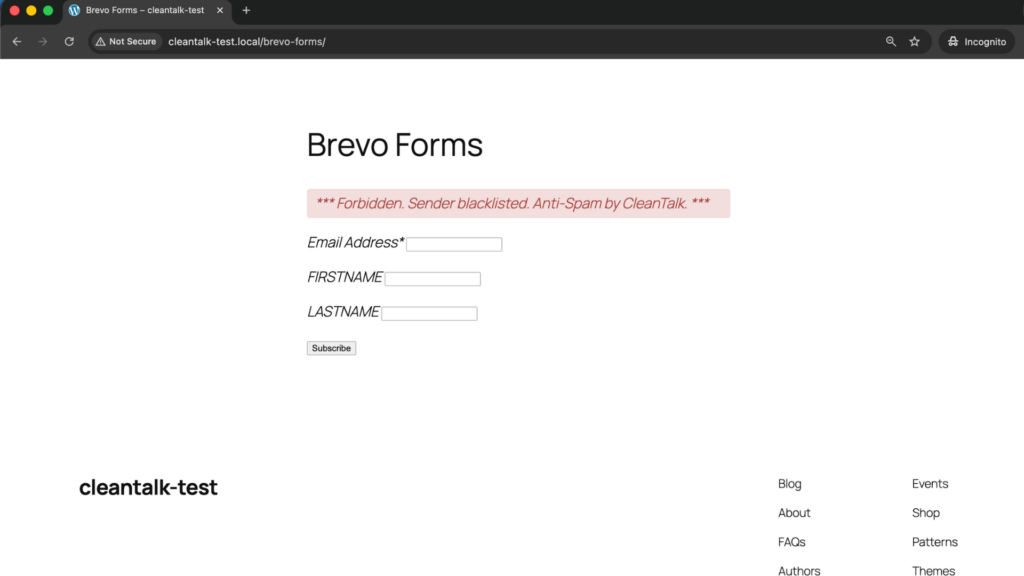
Task: Go forward using the browser forward arrow
Action: 42,41
